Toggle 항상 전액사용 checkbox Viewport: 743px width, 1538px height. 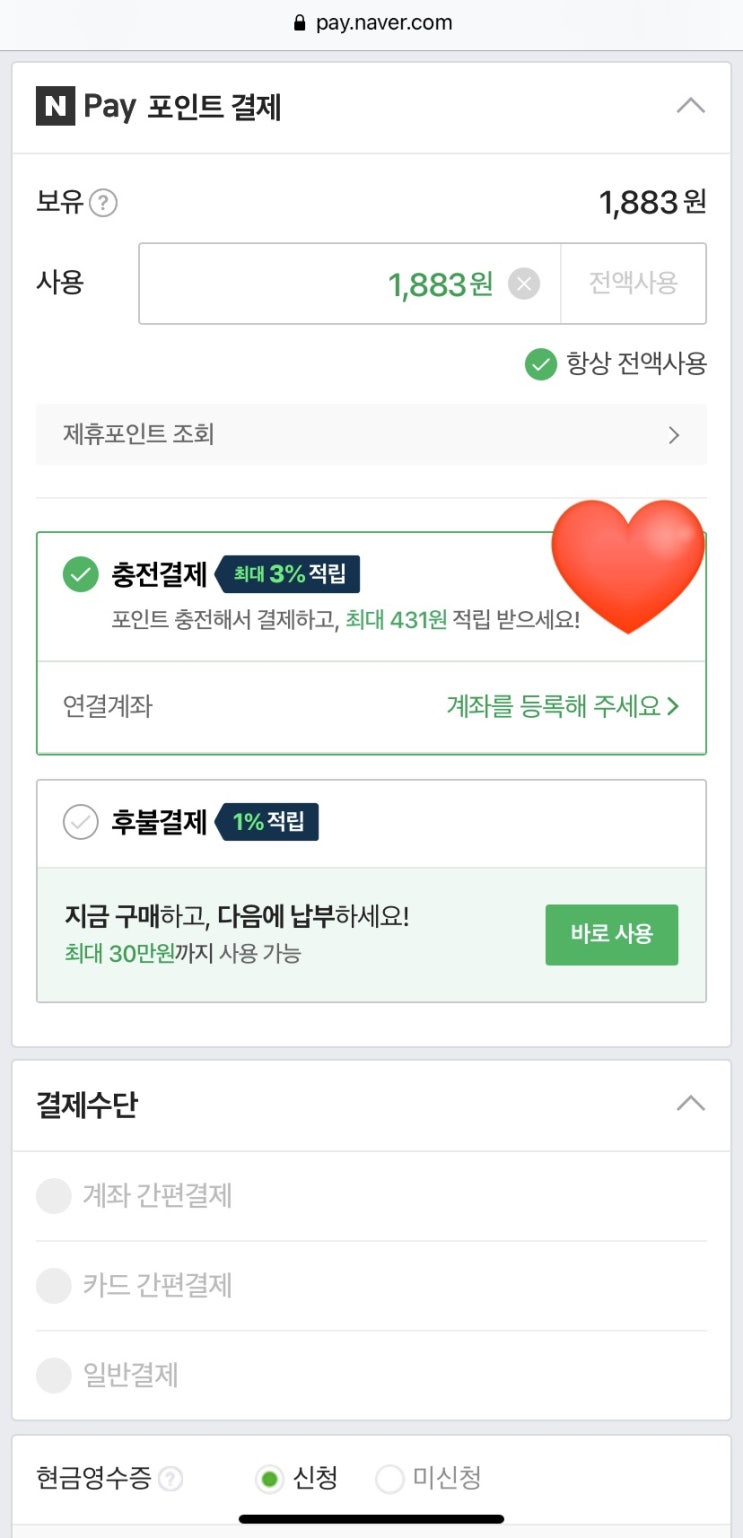540,365
